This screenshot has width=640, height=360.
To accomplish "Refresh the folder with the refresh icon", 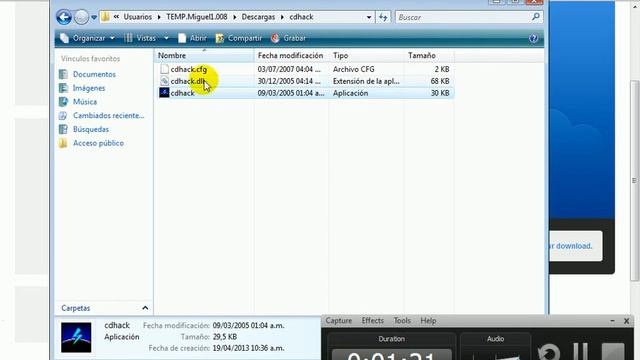I will pyautogui.click(x=383, y=17).
